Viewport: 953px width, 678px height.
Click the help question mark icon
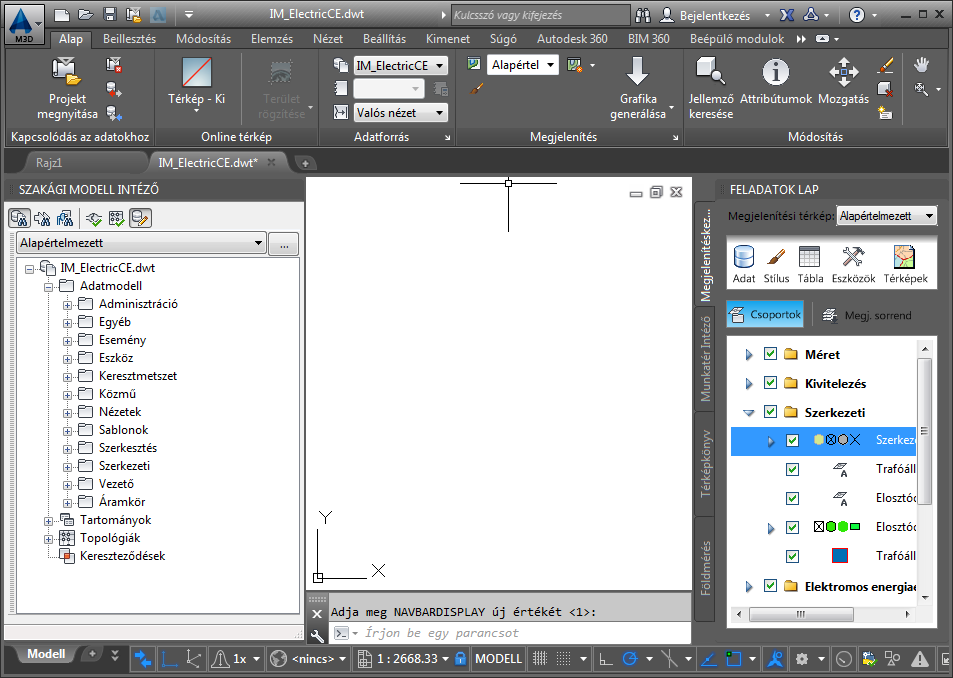(x=856, y=15)
